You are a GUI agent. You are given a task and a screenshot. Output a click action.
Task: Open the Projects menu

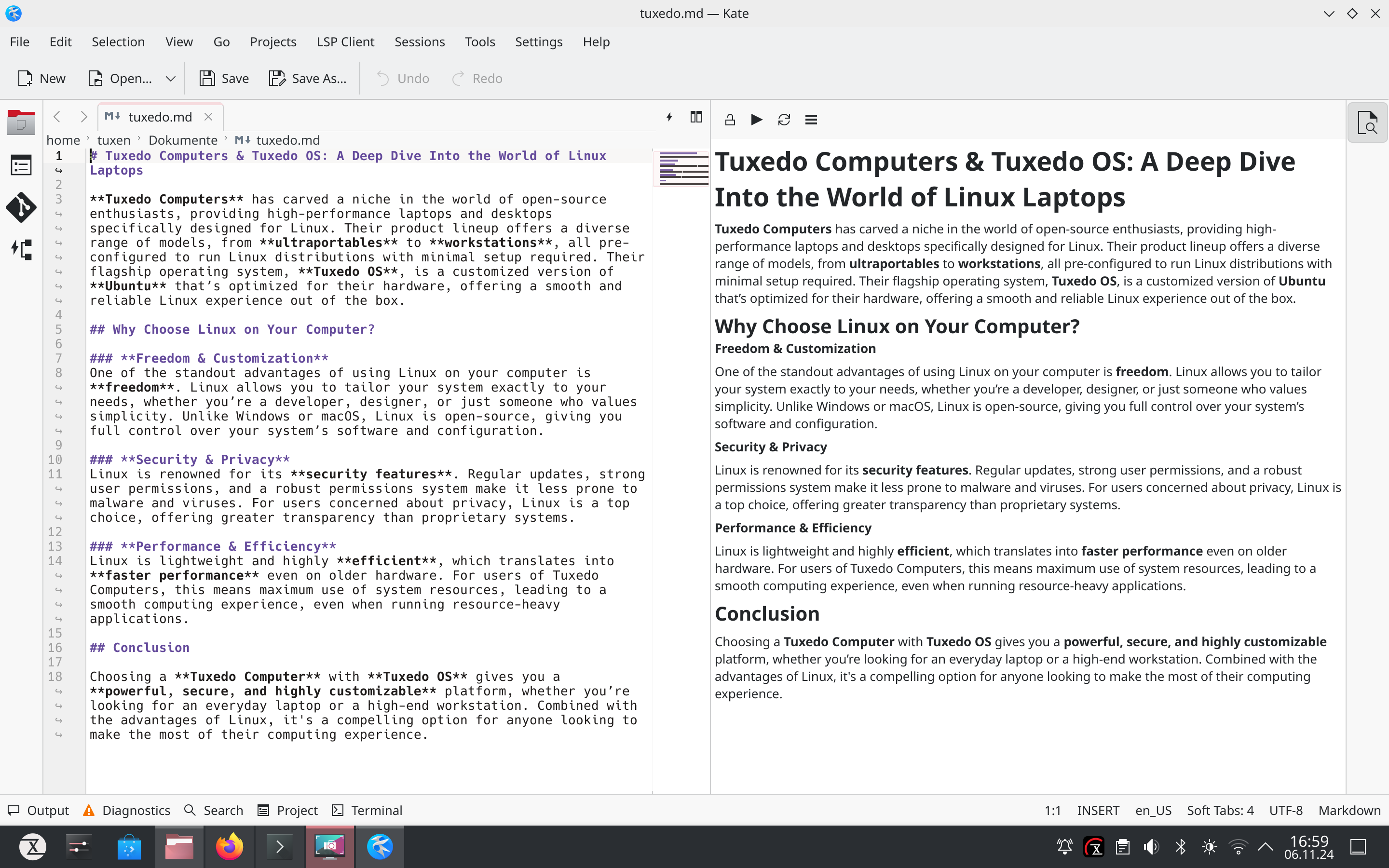coord(273,42)
